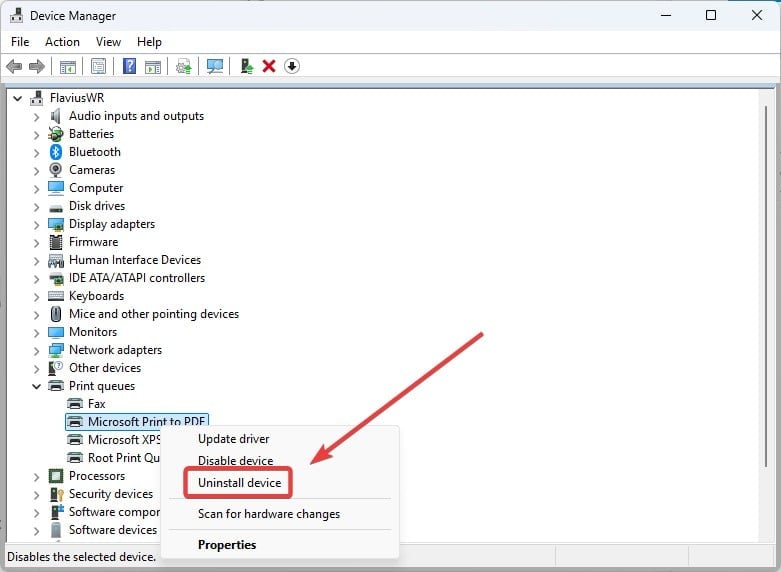
Task: Select the Fax print queue label
Action: click(x=97, y=404)
